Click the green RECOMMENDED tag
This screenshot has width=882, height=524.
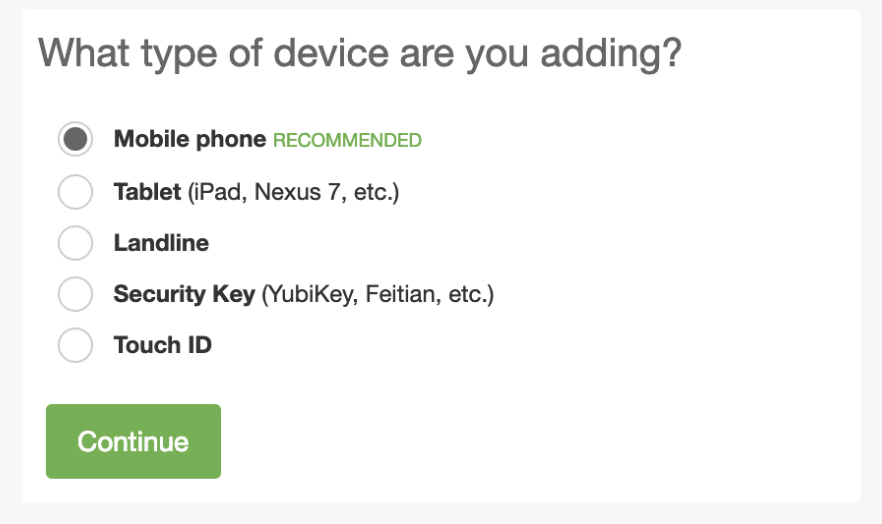pyautogui.click(x=347, y=140)
